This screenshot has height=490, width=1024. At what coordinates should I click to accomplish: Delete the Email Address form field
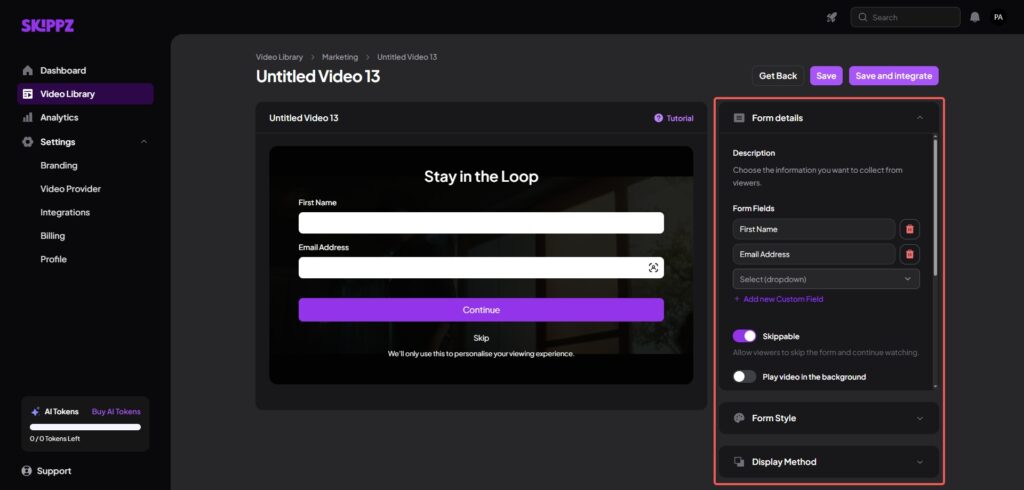909,254
